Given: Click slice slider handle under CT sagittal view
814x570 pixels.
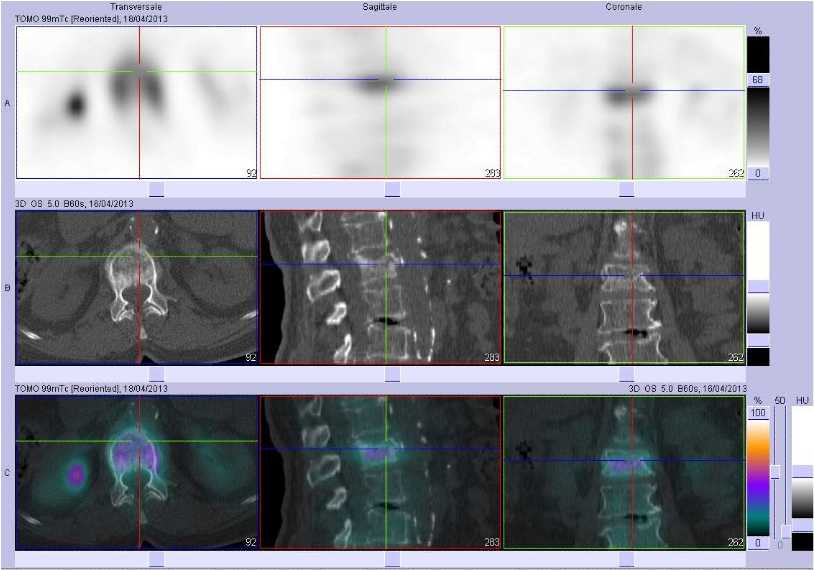Looking at the screenshot, I should click(x=392, y=374).
